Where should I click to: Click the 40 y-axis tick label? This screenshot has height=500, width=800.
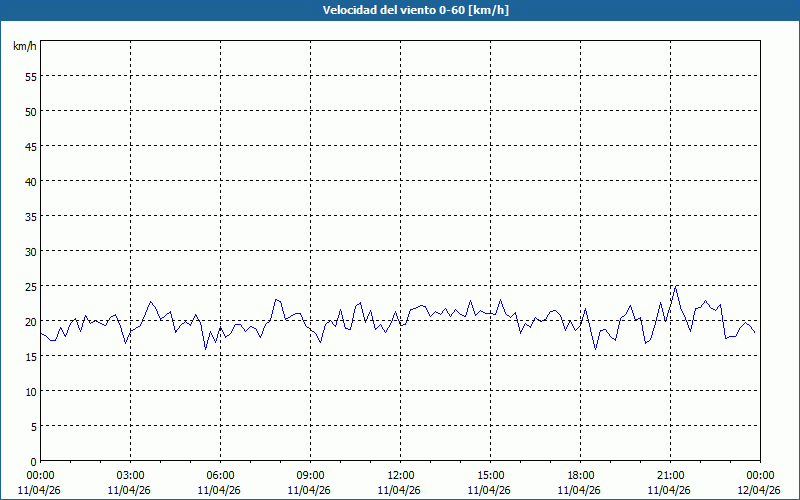pyautogui.click(x=30, y=181)
